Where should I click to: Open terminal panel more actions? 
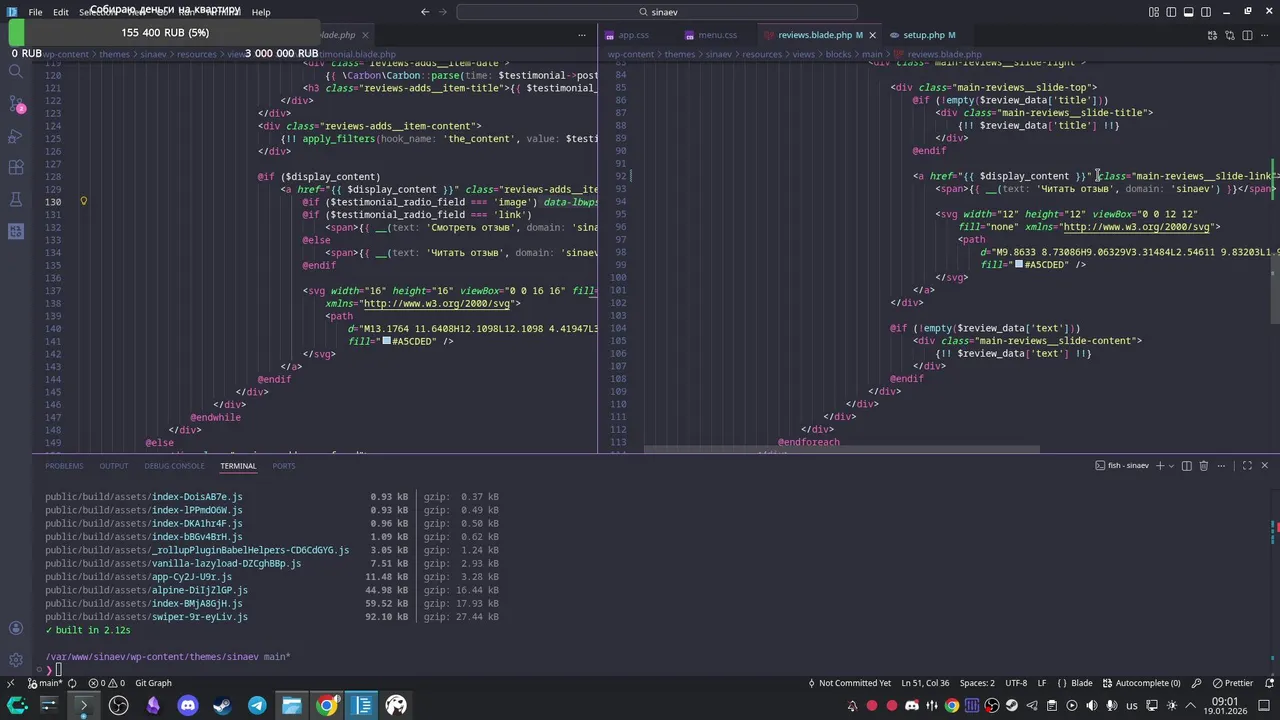pos(1221,466)
